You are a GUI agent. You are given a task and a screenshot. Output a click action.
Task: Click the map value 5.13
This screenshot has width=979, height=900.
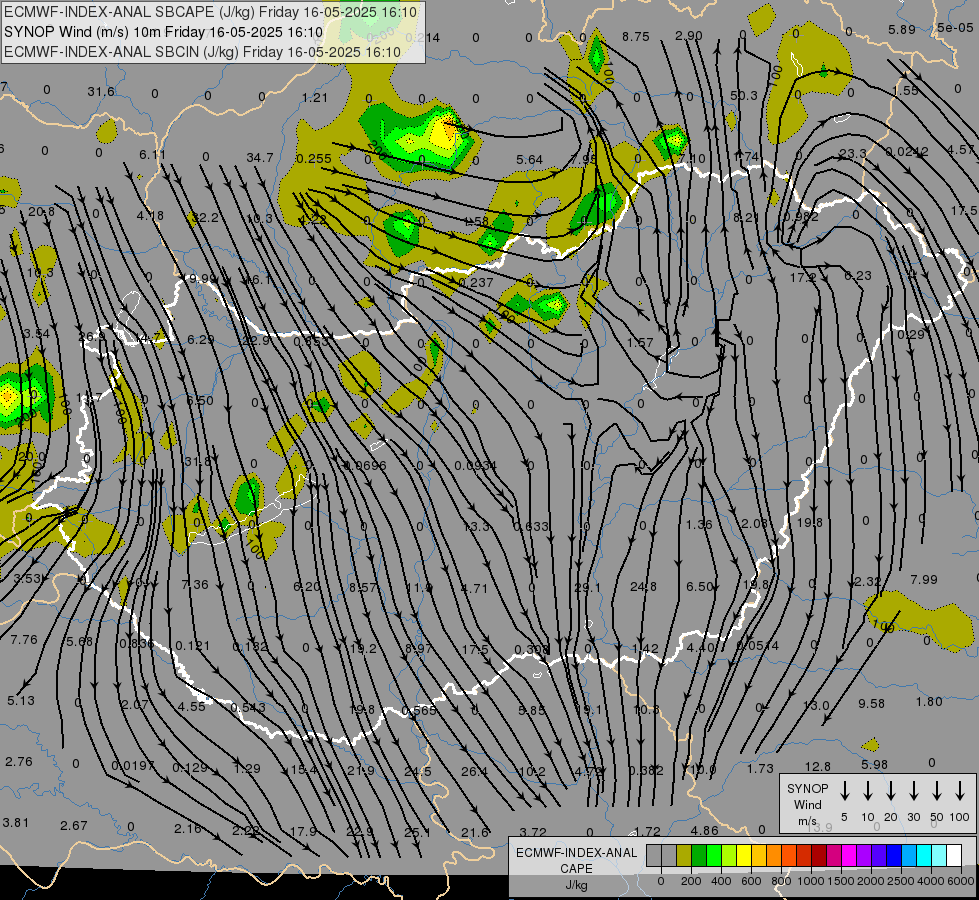coord(21,701)
